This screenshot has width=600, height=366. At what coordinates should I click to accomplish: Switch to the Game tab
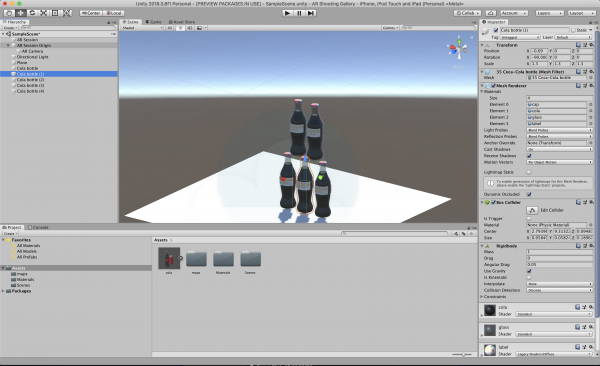153,22
